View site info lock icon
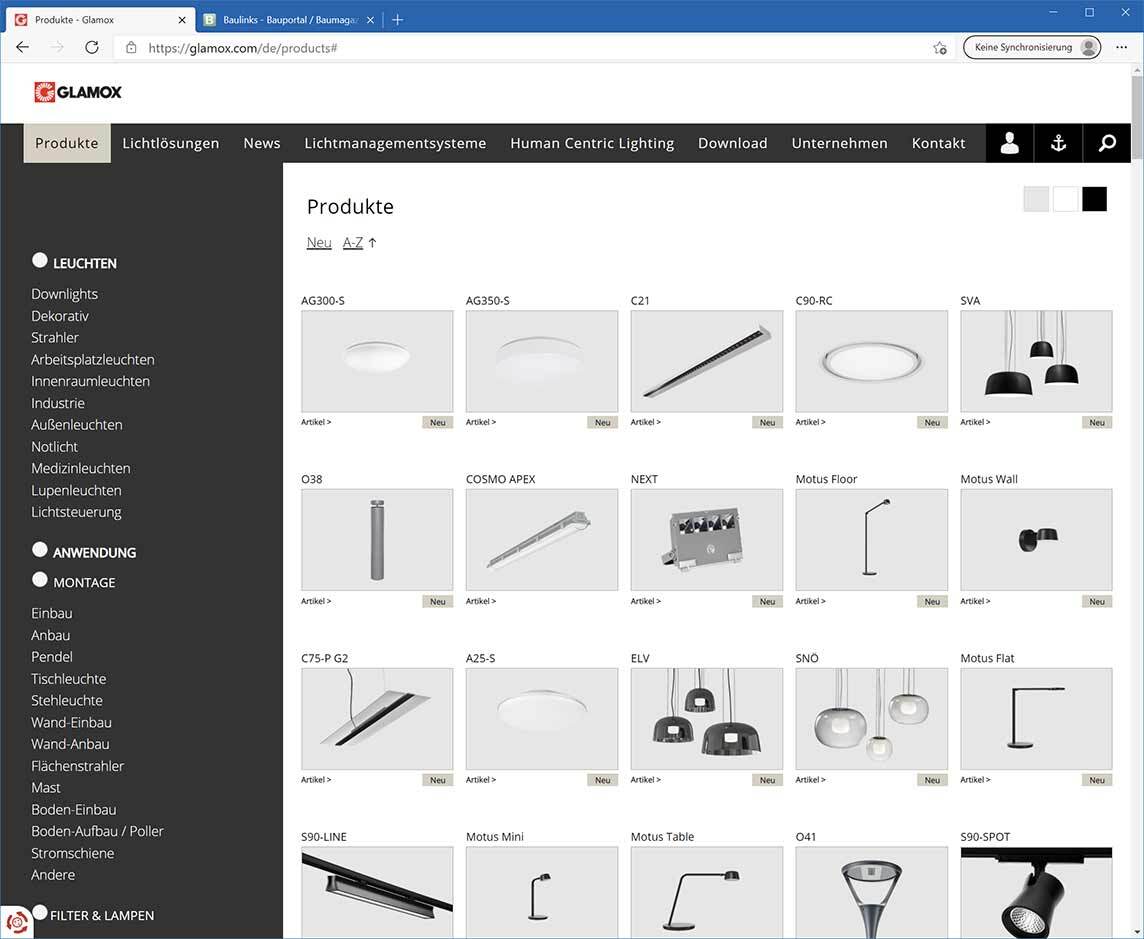Image resolution: width=1144 pixels, height=939 pixels. (131, 47)
